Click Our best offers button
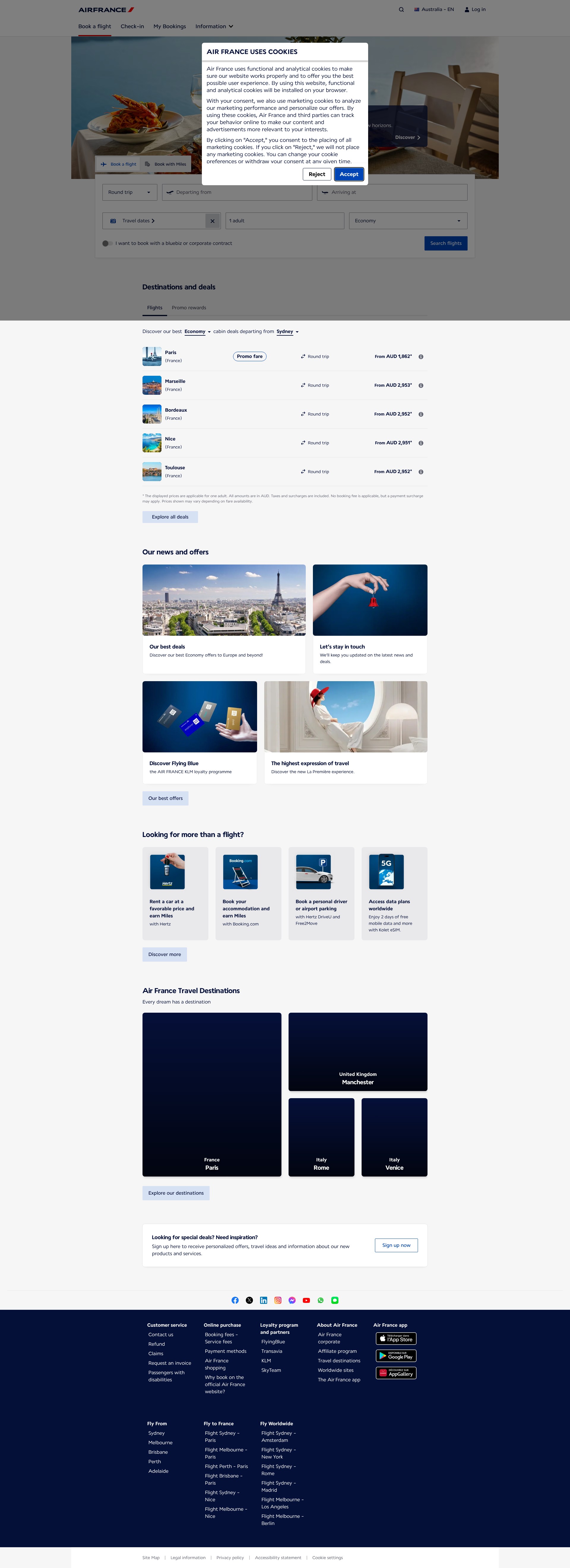The width and height of the screenshot is (570, 1568). (165, 798)
